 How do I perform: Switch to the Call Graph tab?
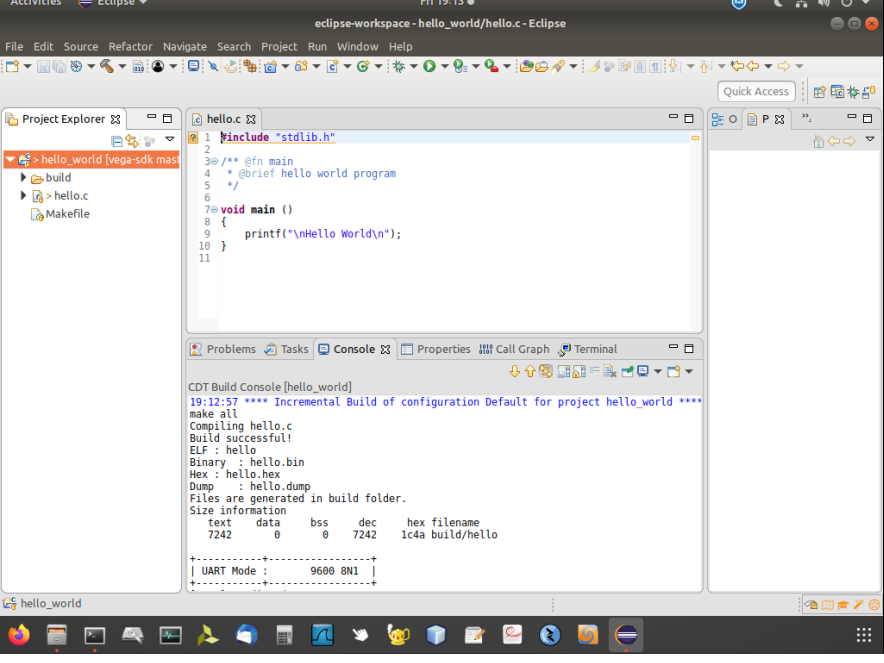point(514,349)
